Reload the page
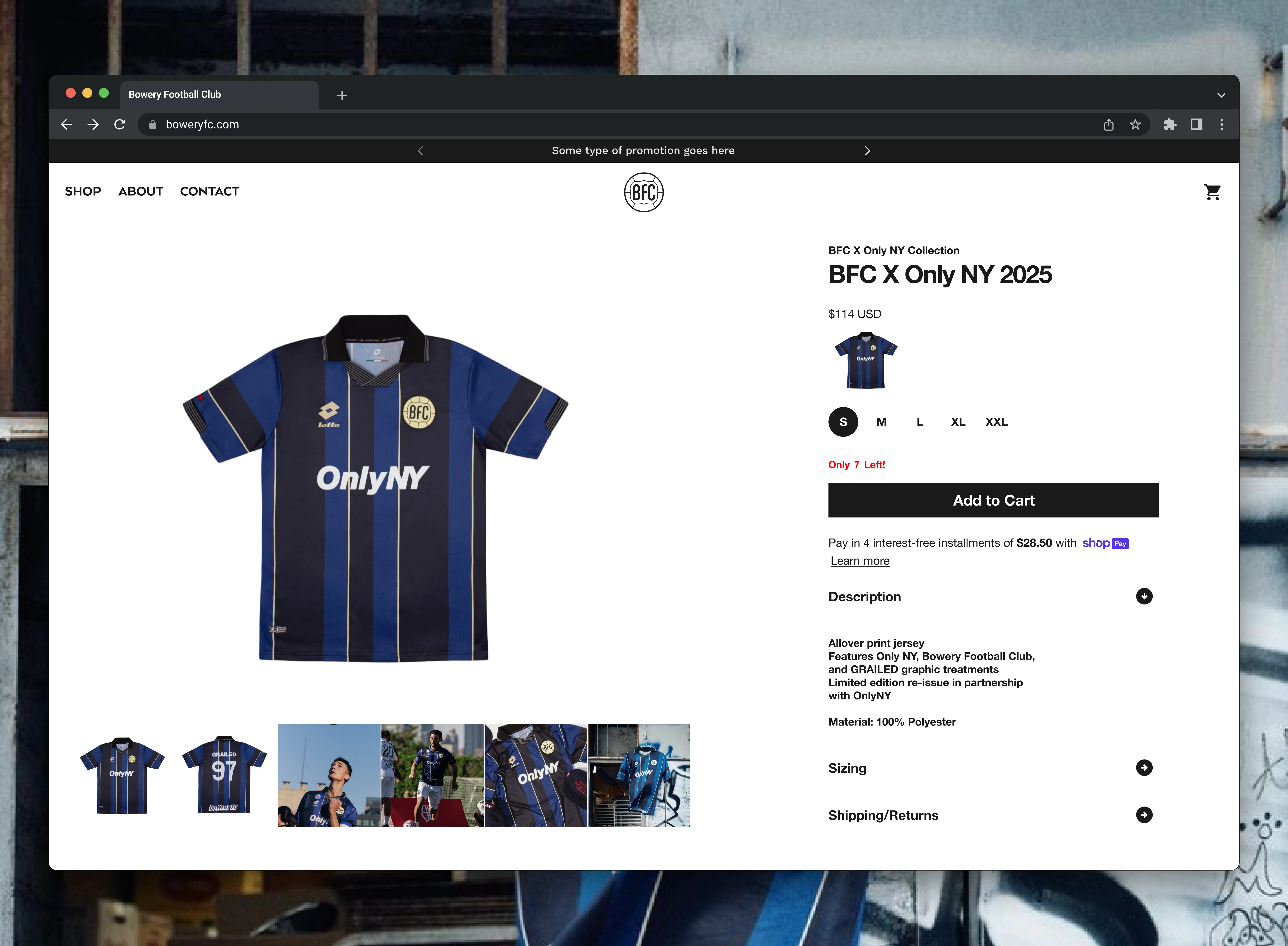This screenshot has width=1288, height=946. coord(120,124)
